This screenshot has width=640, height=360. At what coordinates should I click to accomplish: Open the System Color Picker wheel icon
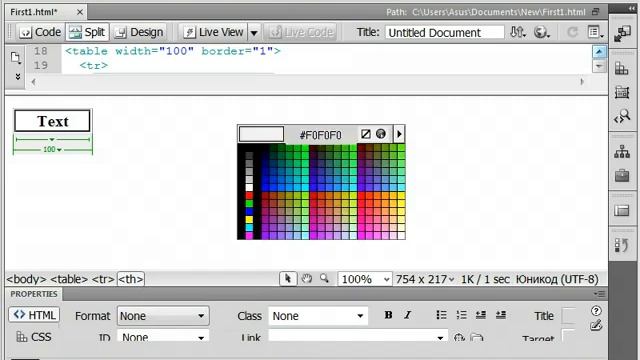click(381, 134)
